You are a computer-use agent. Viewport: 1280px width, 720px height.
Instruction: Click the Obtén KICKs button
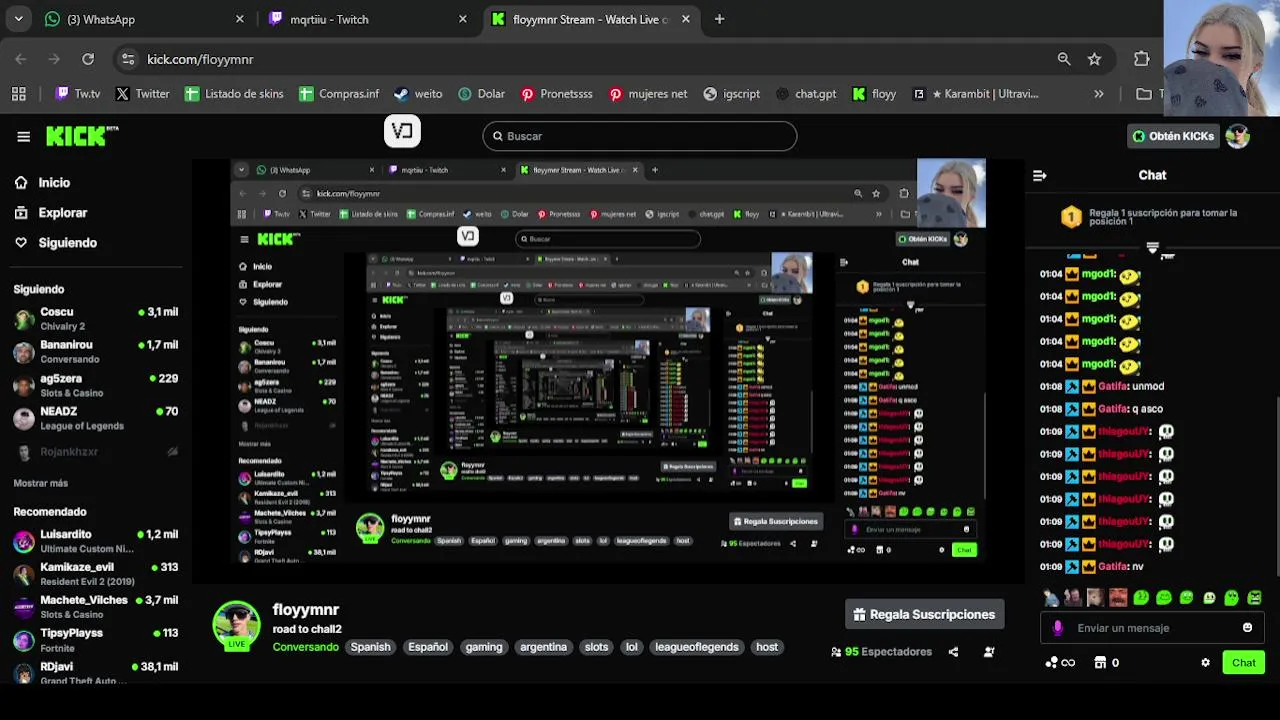click(x=1173, y=136)
